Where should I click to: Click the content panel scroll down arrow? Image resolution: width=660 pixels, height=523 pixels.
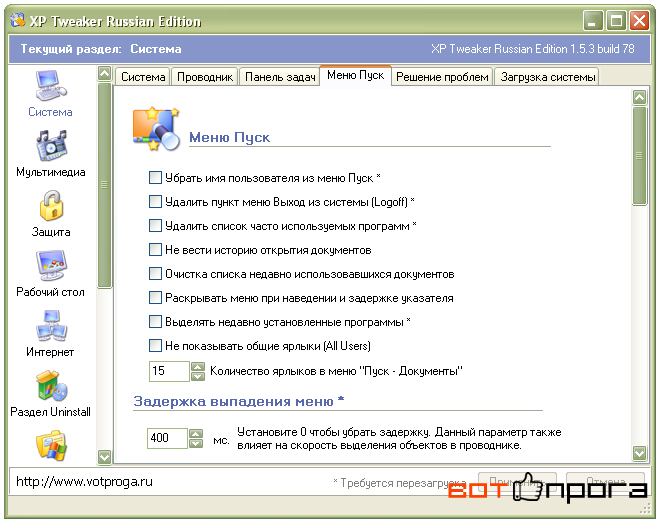tap(639, 453)
